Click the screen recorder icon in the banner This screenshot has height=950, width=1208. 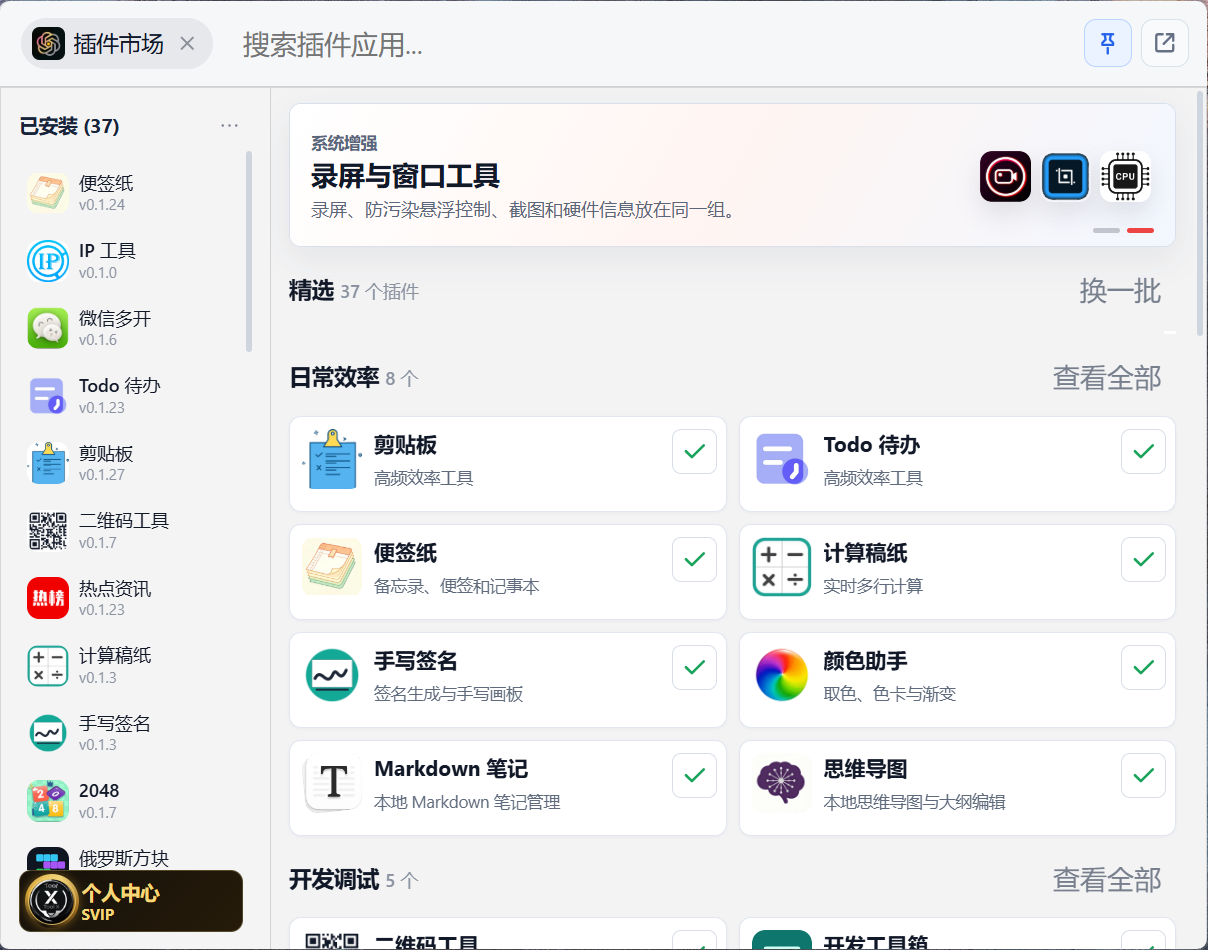click(x=1005, y=177)
